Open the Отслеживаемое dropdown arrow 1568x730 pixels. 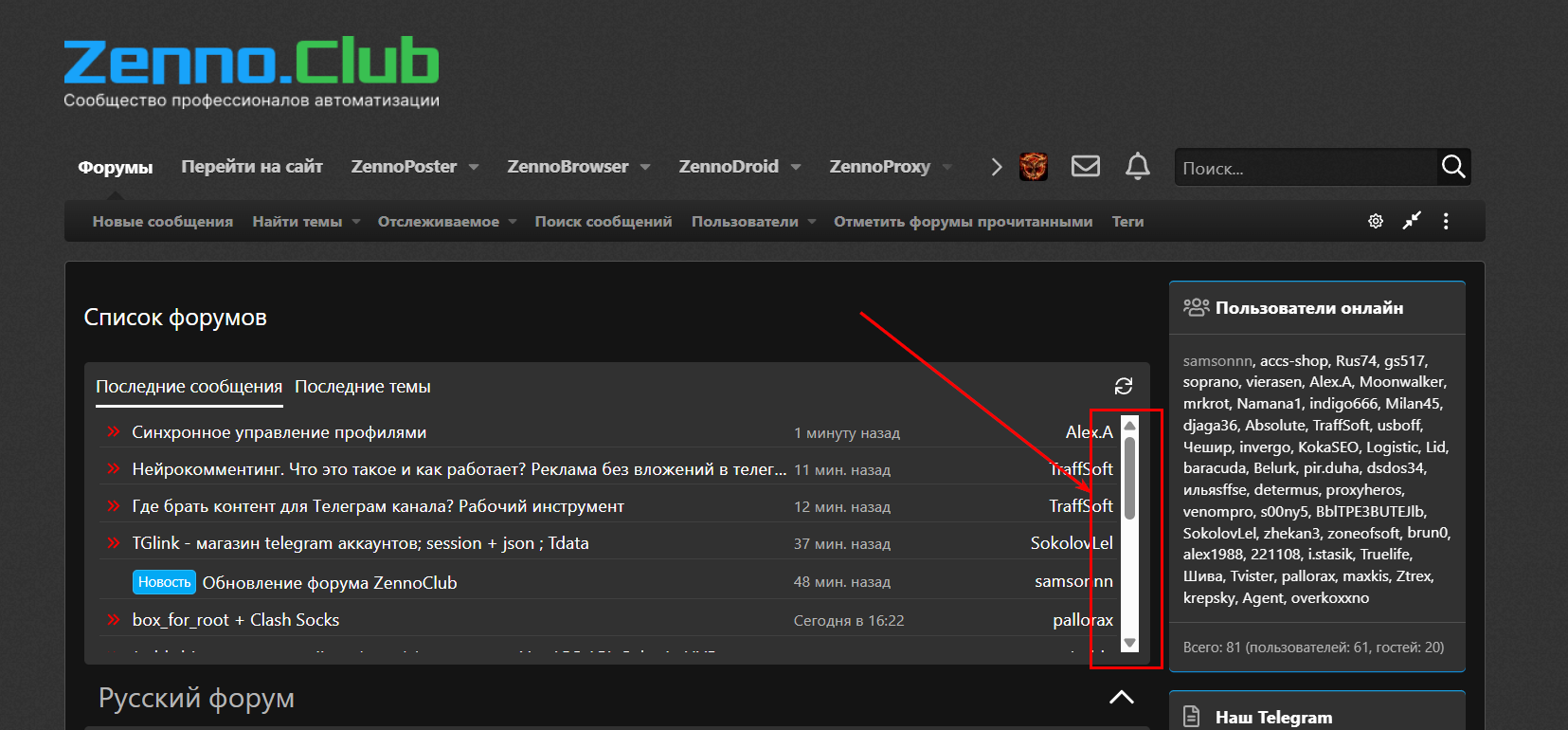click(x=513, y=222)
